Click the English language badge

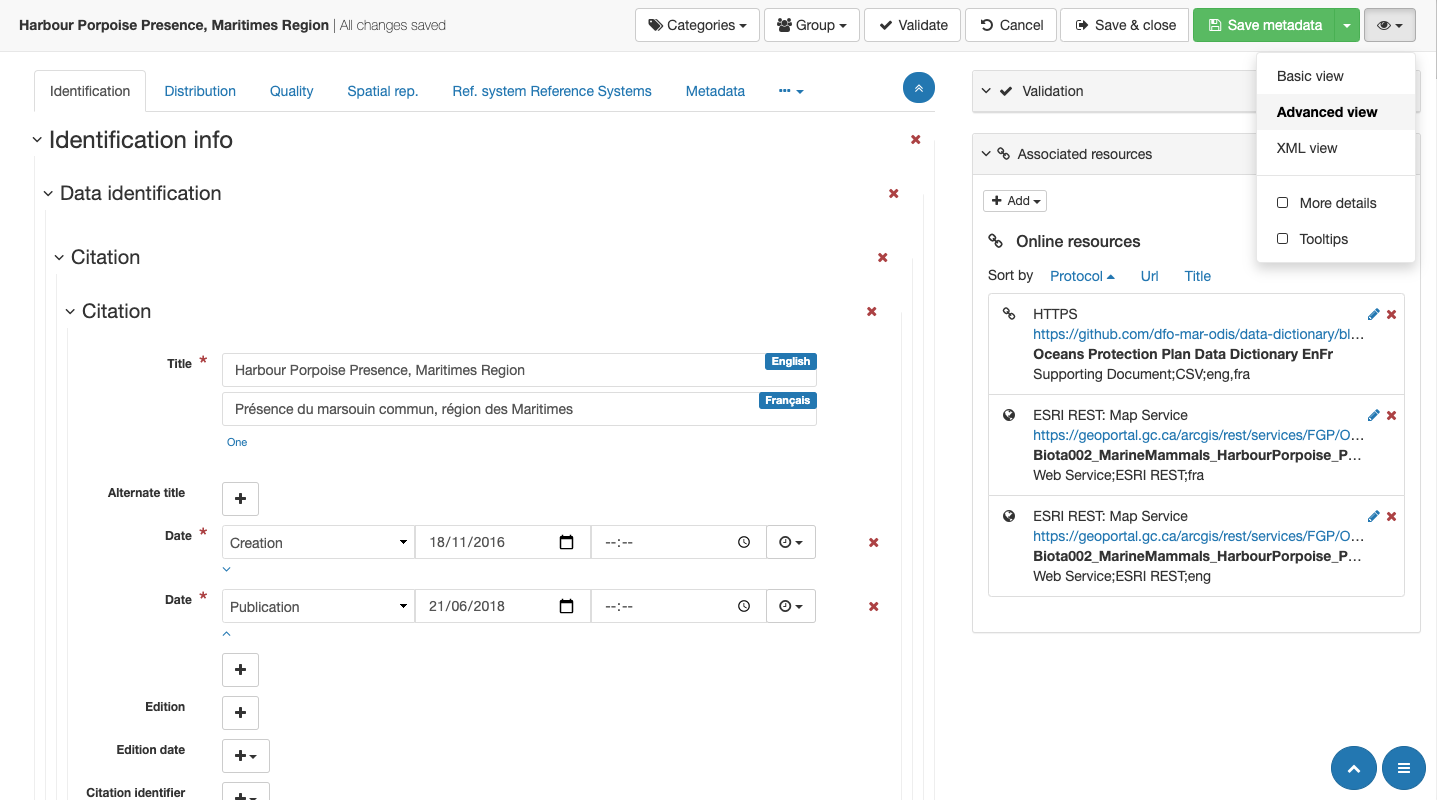(791, 361)
